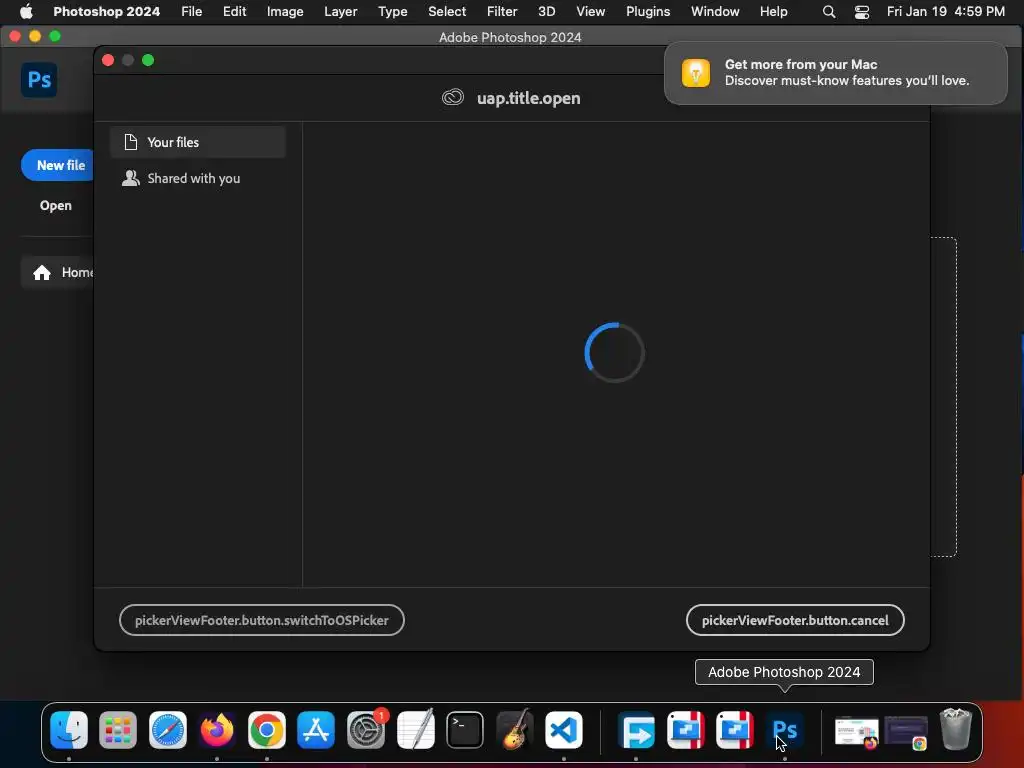Click the Photoshop Ps dock icon
Viewport: 1024px width, 768px height.
pyautogui.click(x=784, y=729)
